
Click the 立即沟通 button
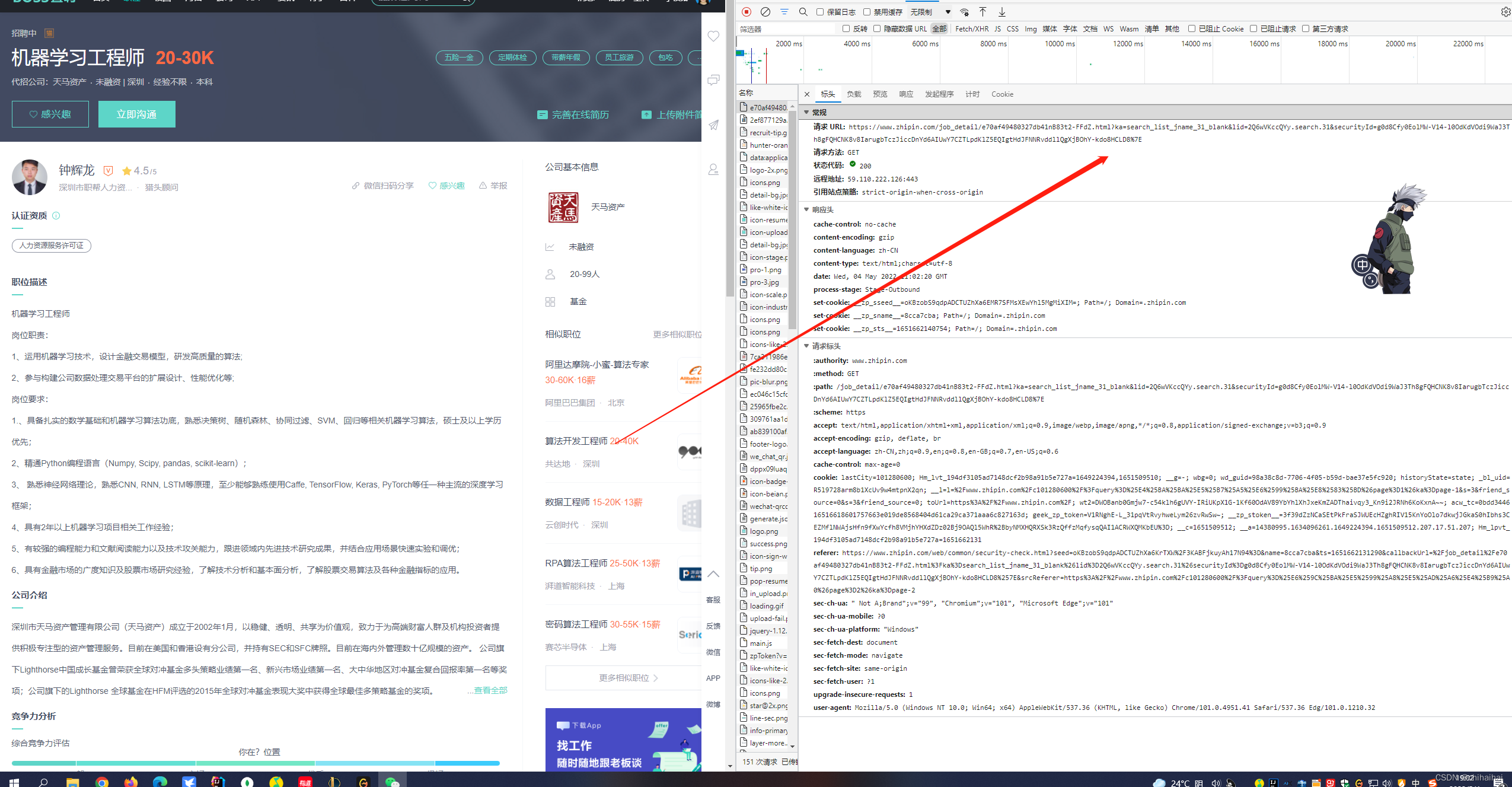pyautogui.click(x=137, y=114)
